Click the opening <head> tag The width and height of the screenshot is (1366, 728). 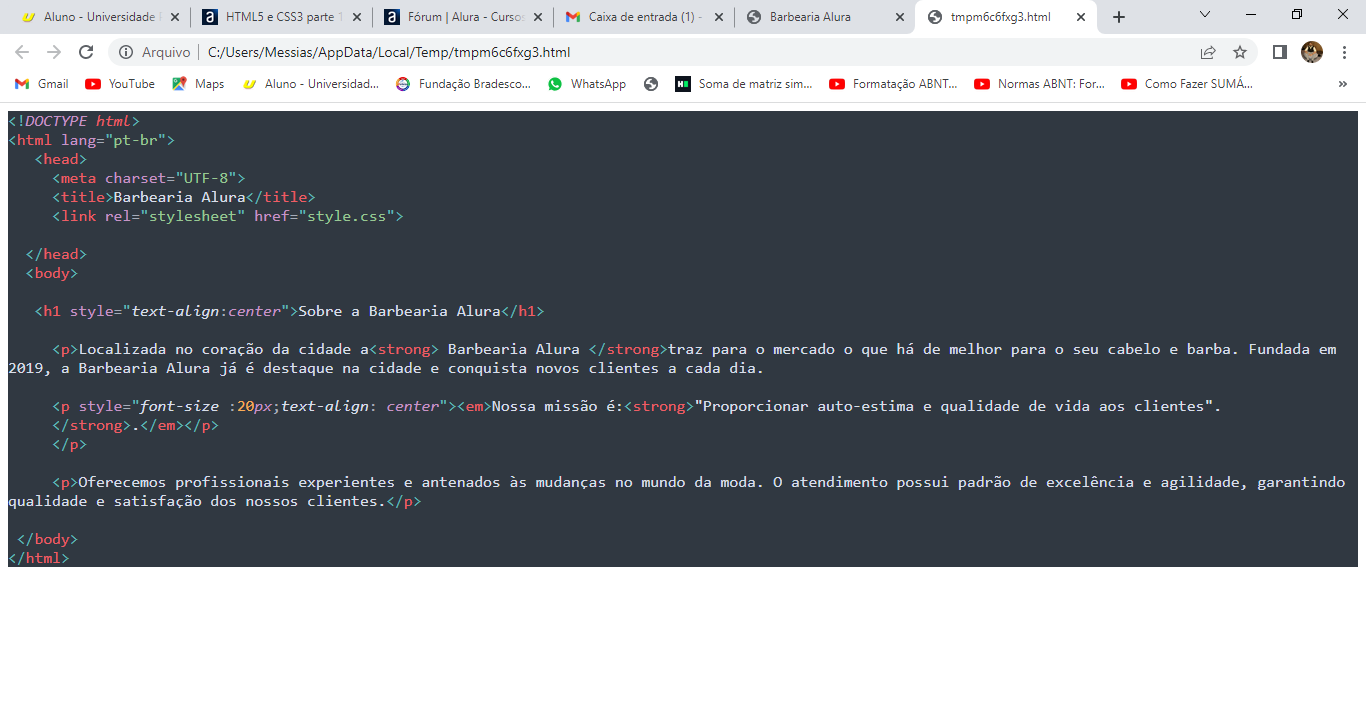coord(61,159)
